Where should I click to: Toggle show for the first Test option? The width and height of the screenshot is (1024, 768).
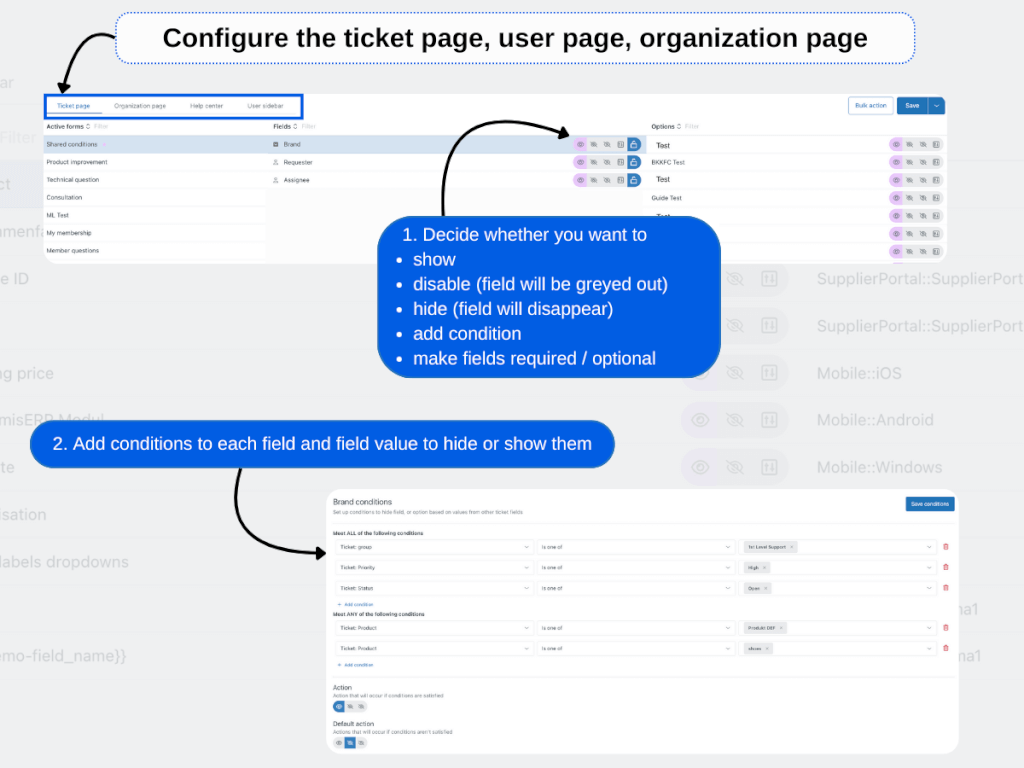pyautogui.click(x=895, y=144)
